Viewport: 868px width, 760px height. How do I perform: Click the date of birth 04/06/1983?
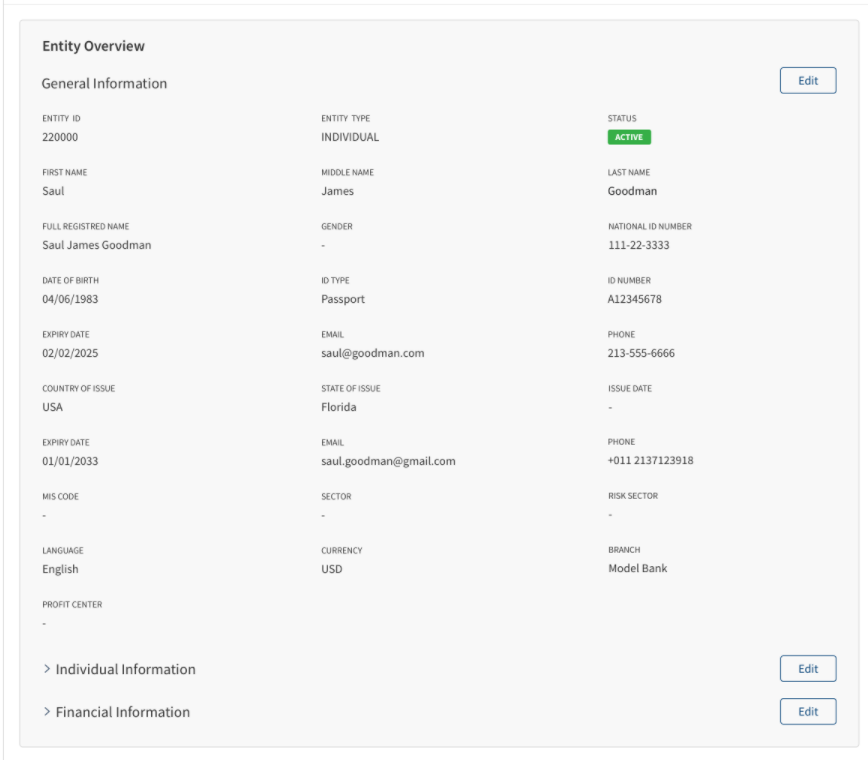coord(70,299)
